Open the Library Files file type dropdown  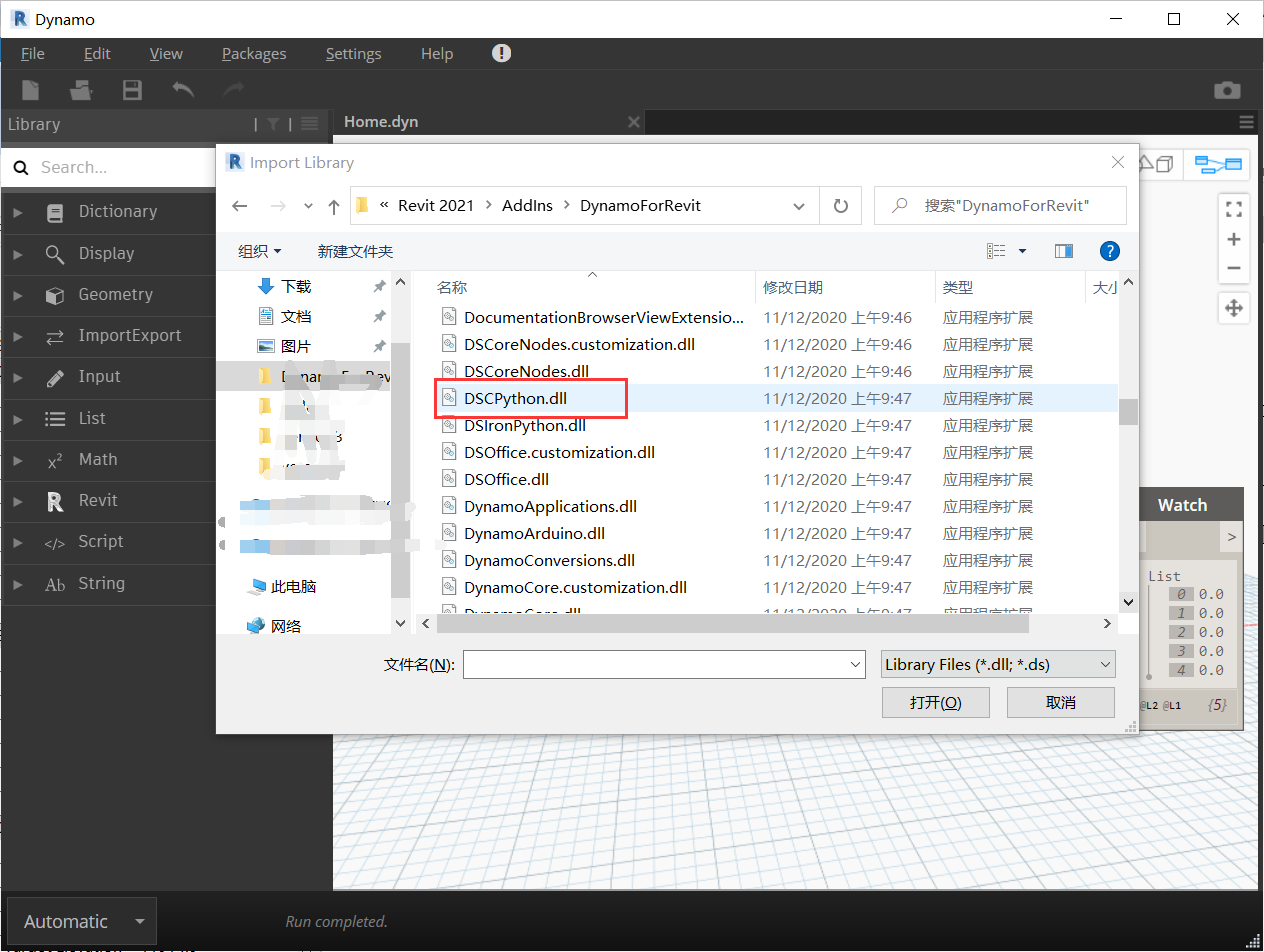(x=997, y=663)
